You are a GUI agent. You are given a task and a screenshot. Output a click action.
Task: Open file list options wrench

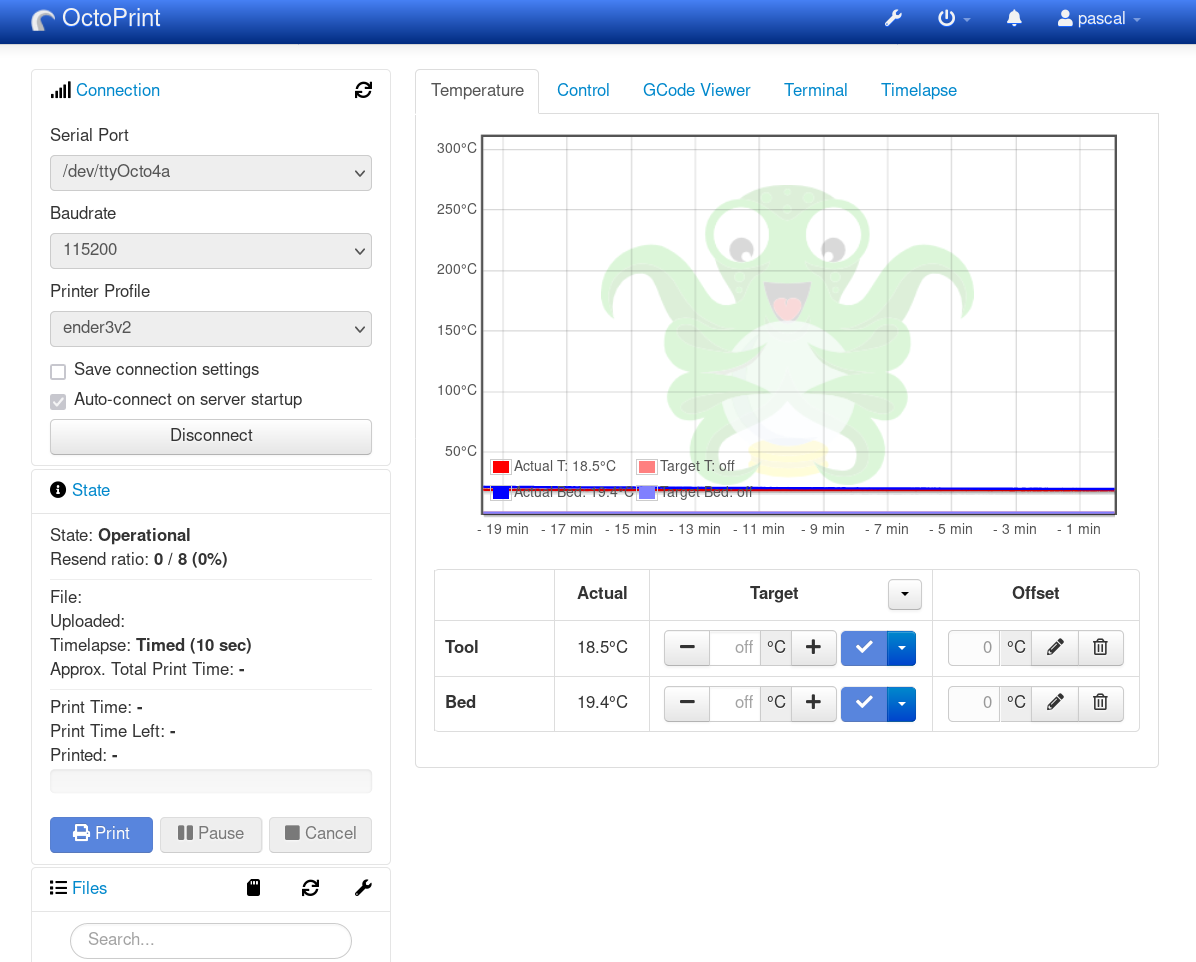363,888
